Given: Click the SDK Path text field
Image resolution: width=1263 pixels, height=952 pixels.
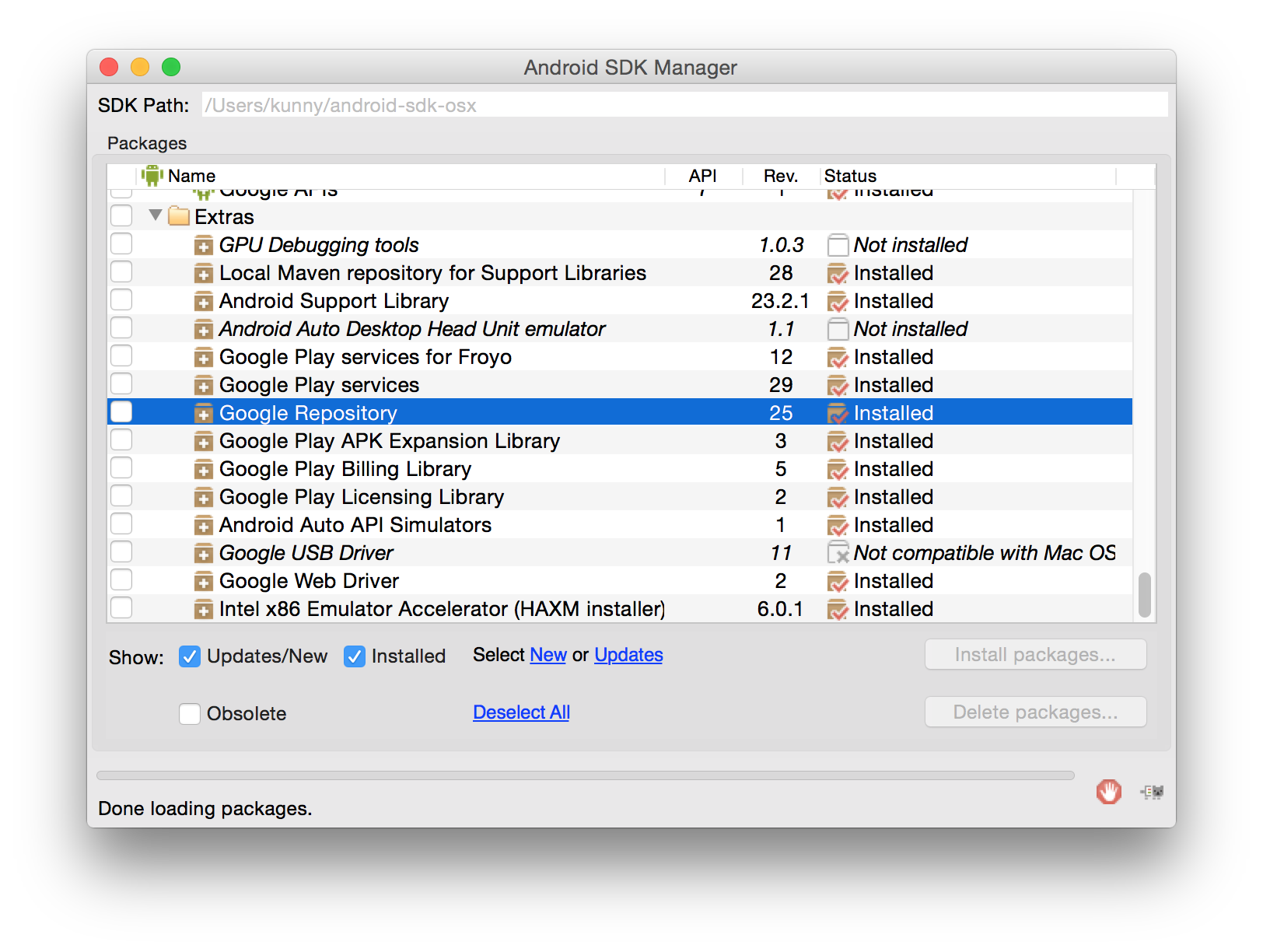Looking at the screenshot, I should (684, 105).
